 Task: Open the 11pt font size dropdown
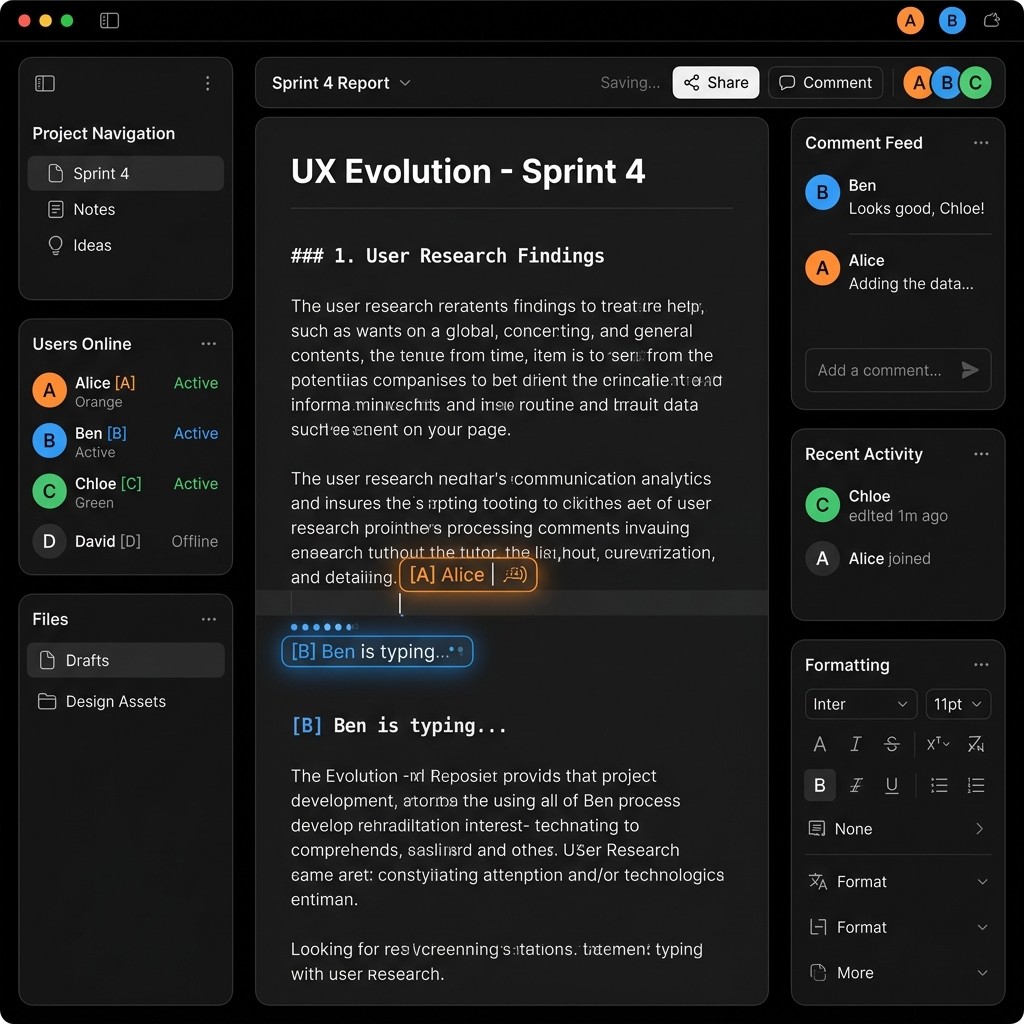[x=958, y=704]
